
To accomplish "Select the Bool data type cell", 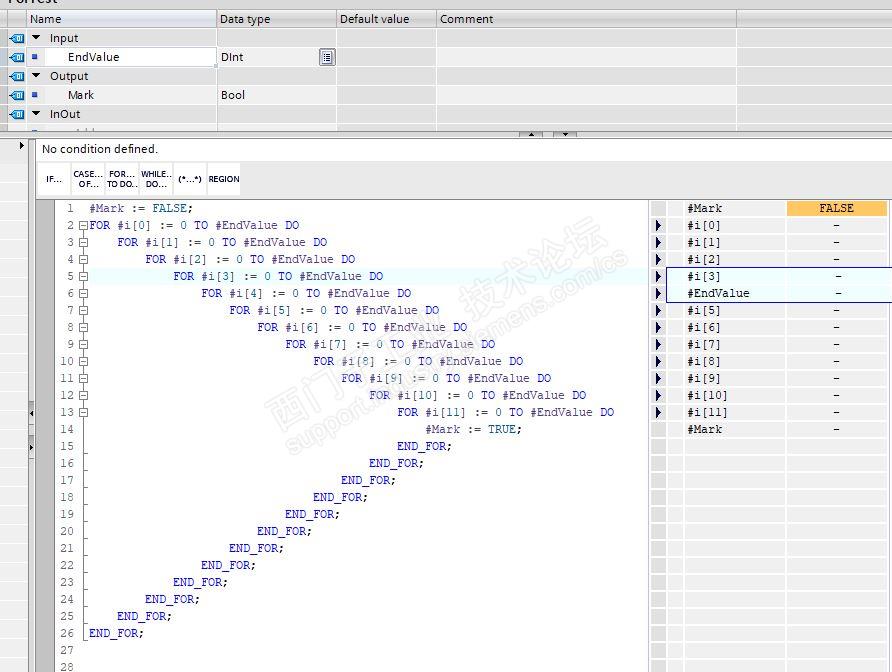I will 276,95.
